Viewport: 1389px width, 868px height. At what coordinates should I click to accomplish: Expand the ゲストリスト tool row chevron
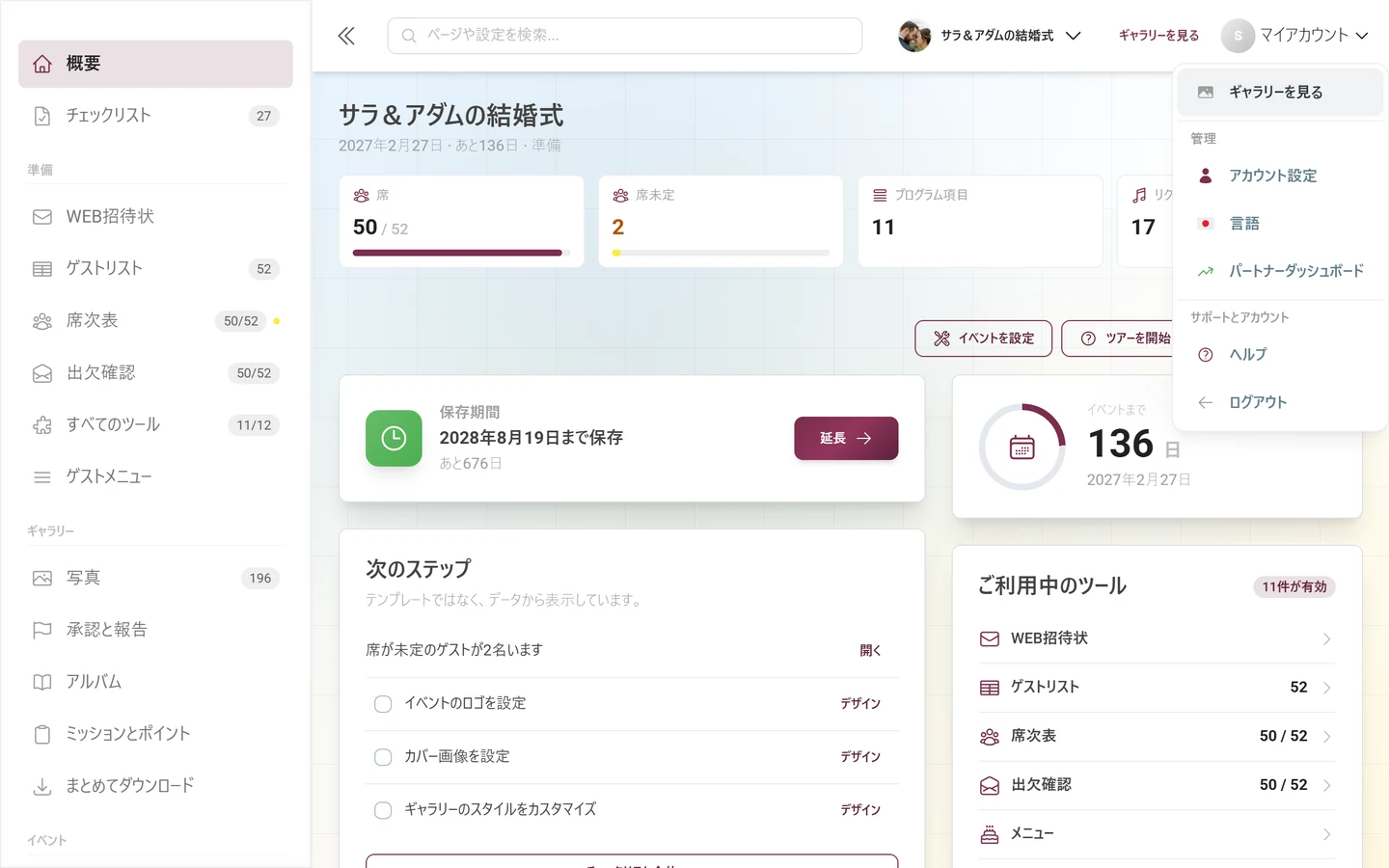[1327, 688]
